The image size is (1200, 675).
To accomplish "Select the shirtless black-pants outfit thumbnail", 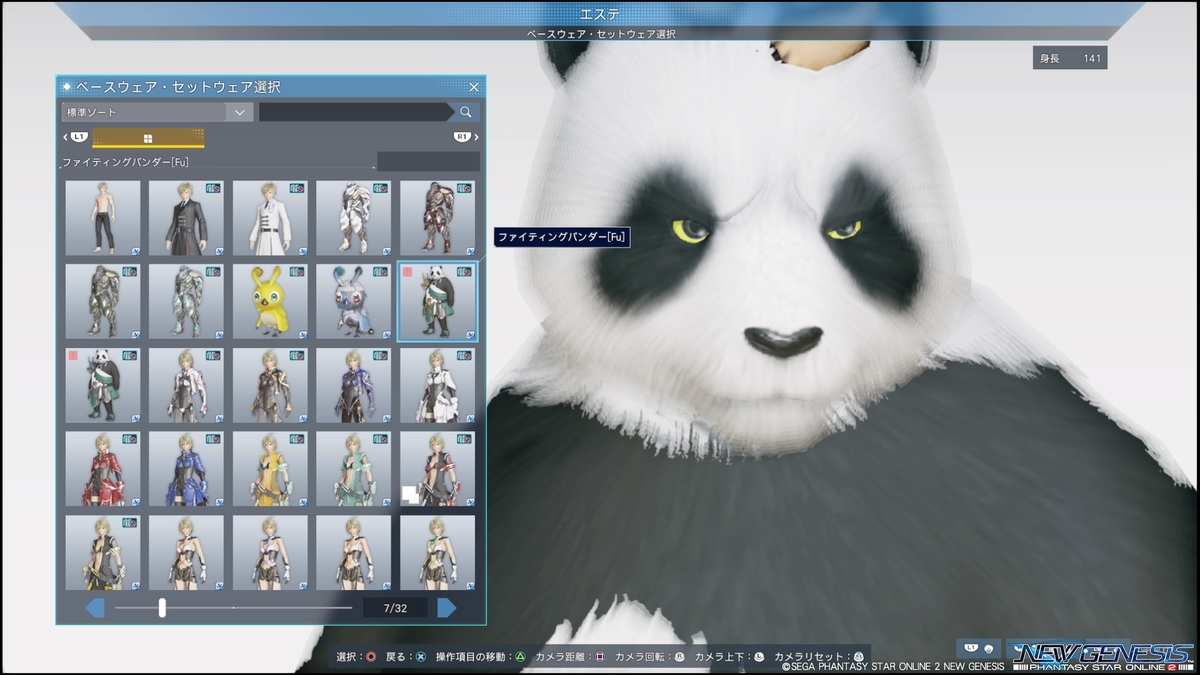I will pos(103,218).
